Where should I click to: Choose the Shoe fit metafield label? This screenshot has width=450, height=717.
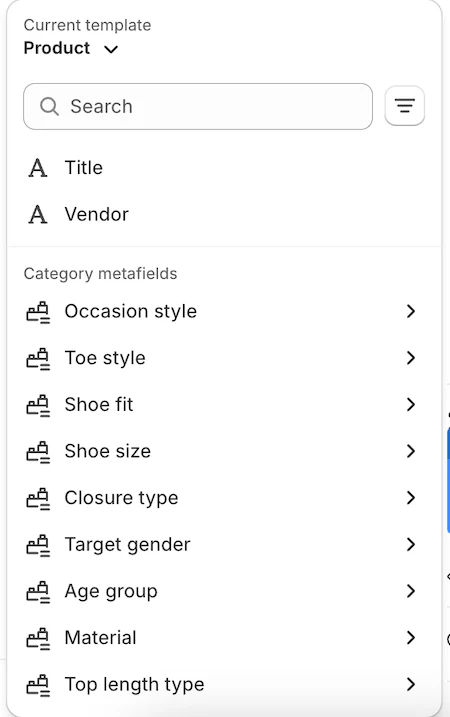(99, 405)
